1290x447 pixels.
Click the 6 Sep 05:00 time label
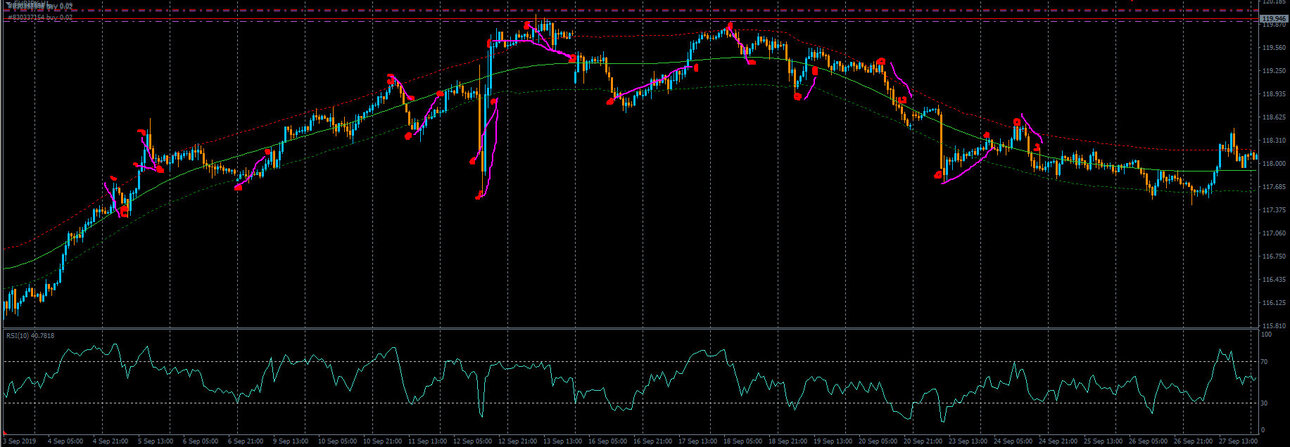[x=200, y=439]
